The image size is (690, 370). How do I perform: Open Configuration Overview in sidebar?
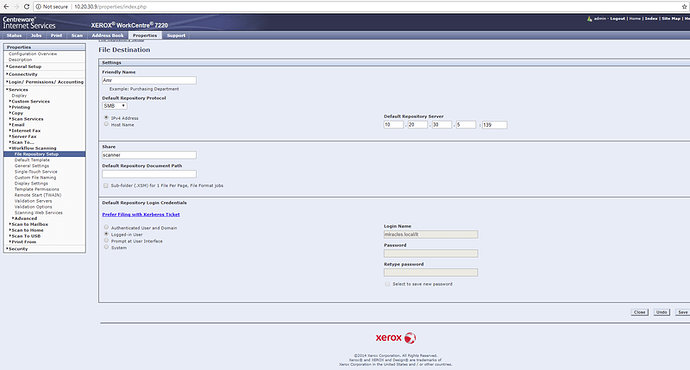[x=33, y=54]
